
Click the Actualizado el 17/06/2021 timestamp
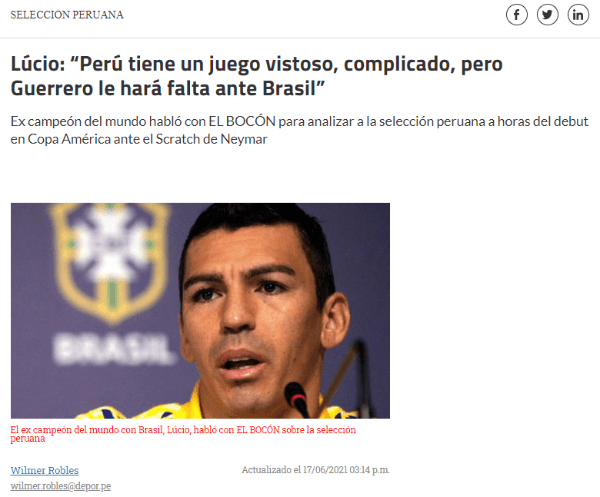(315, 469)
